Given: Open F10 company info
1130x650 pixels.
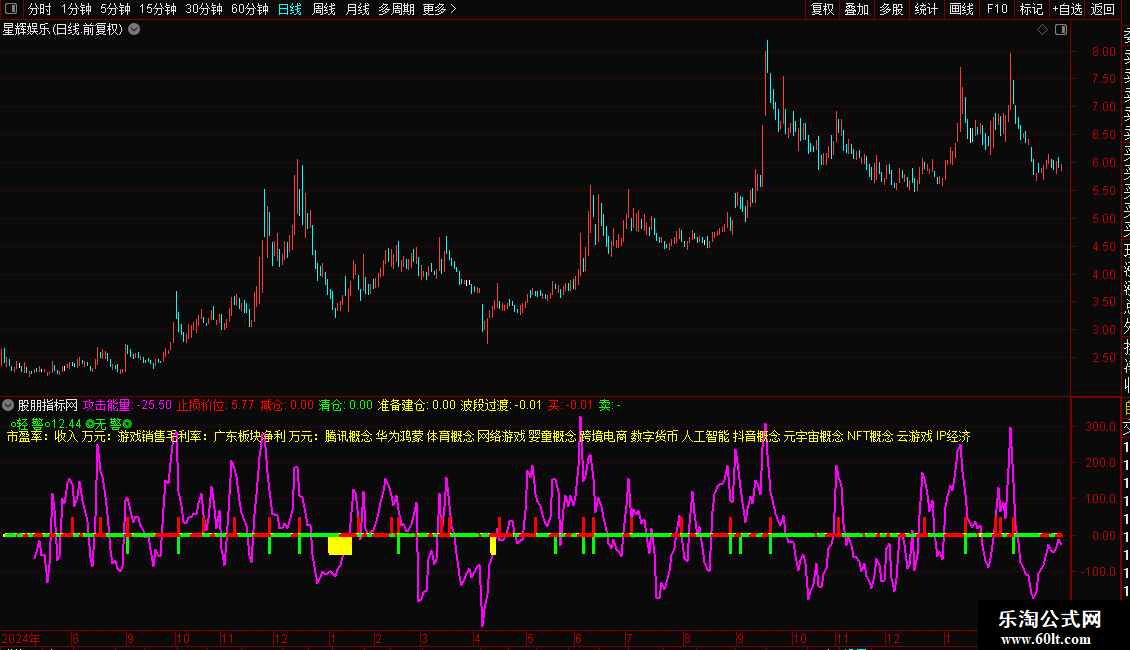Looking at the screenshot, I should click(997, 9).
